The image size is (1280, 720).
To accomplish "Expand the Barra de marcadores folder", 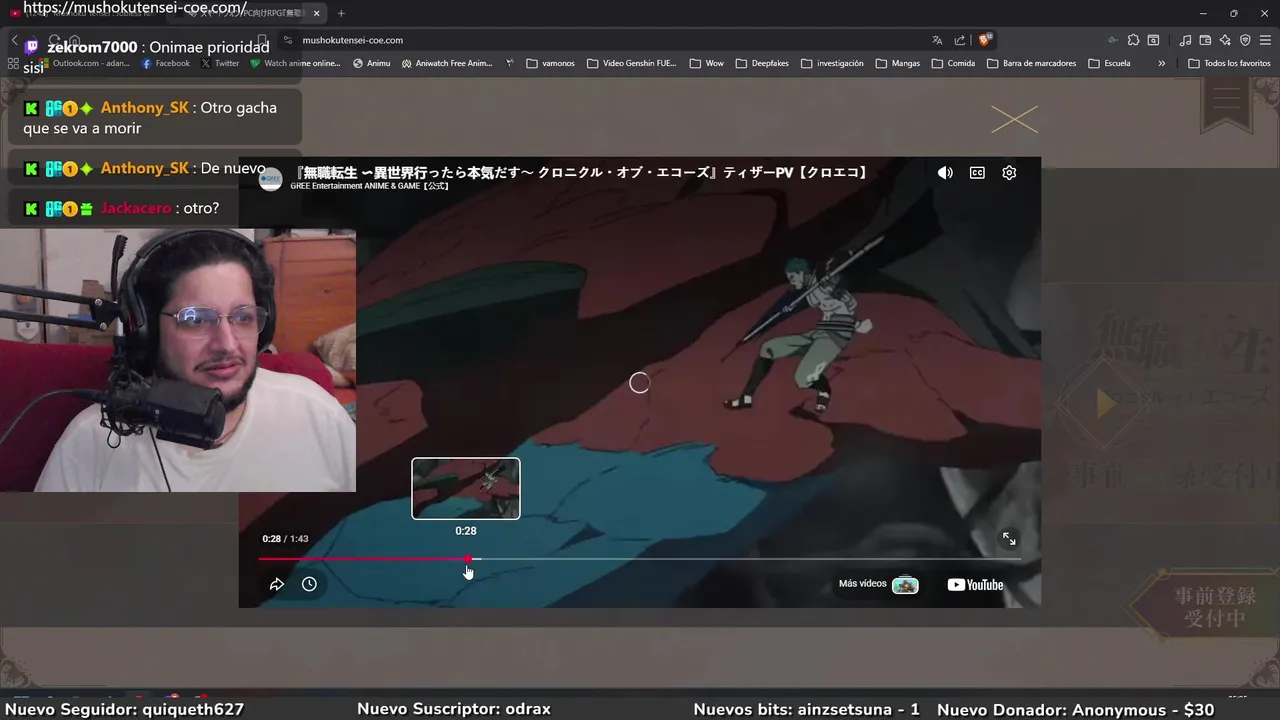I will click(x=1032, y=63).
